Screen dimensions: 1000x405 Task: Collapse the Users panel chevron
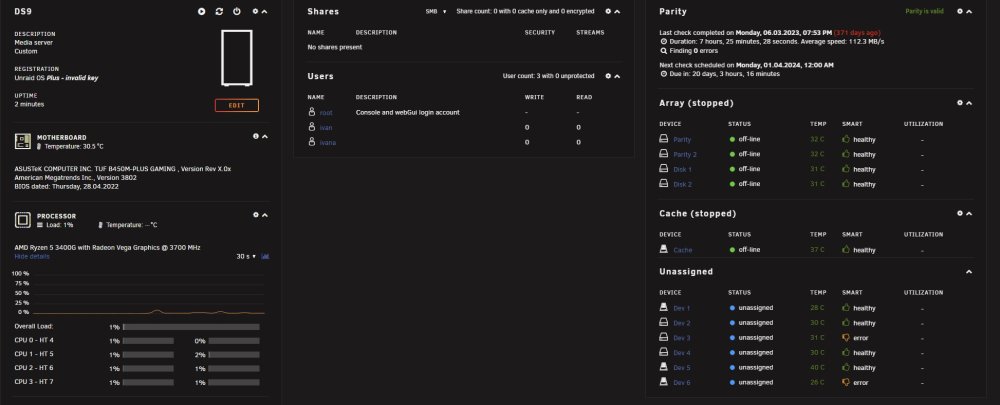pos(617,77)
